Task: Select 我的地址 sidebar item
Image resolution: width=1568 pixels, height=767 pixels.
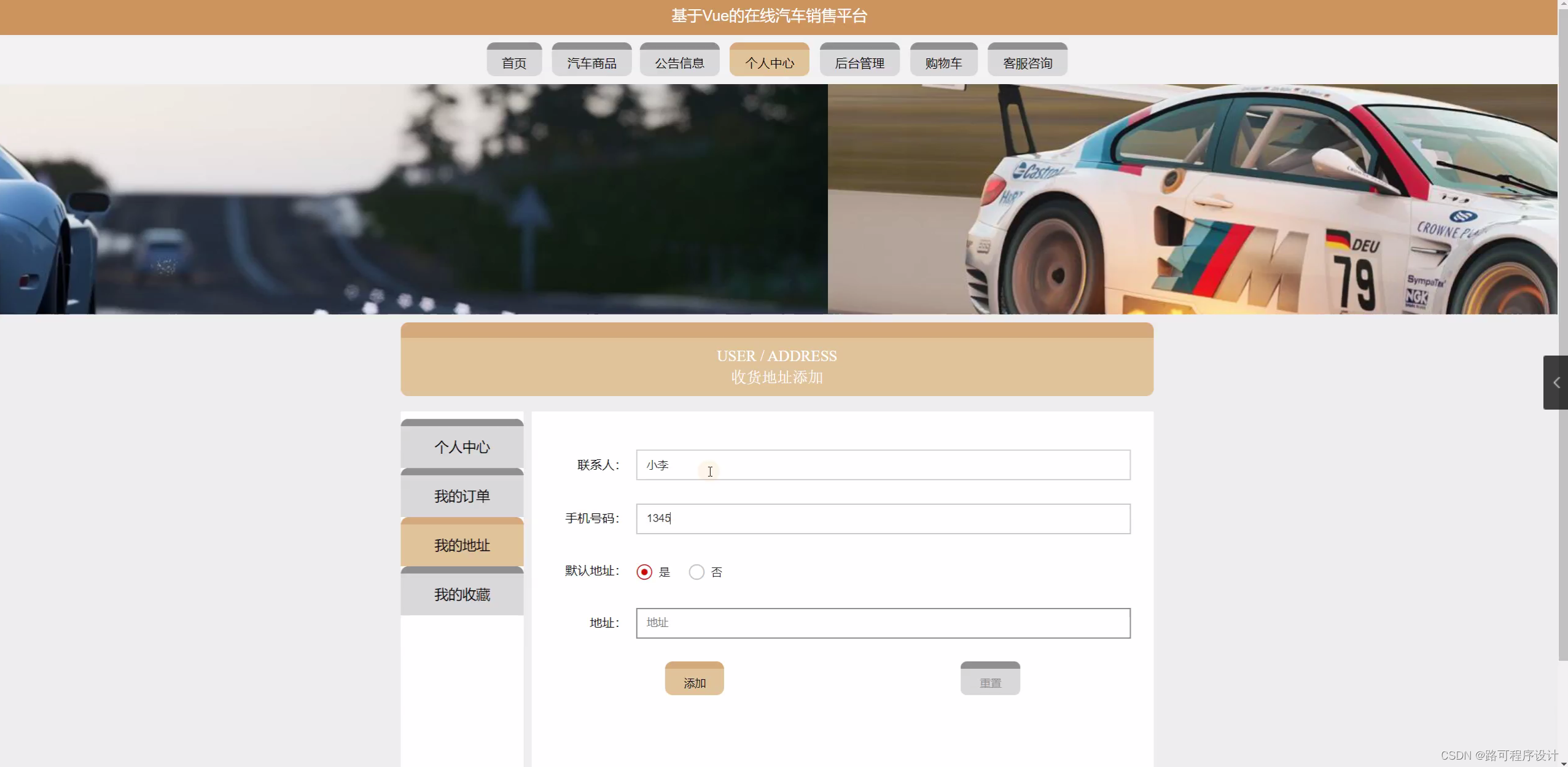Action: pyautogui.click(x=462, y=544)
